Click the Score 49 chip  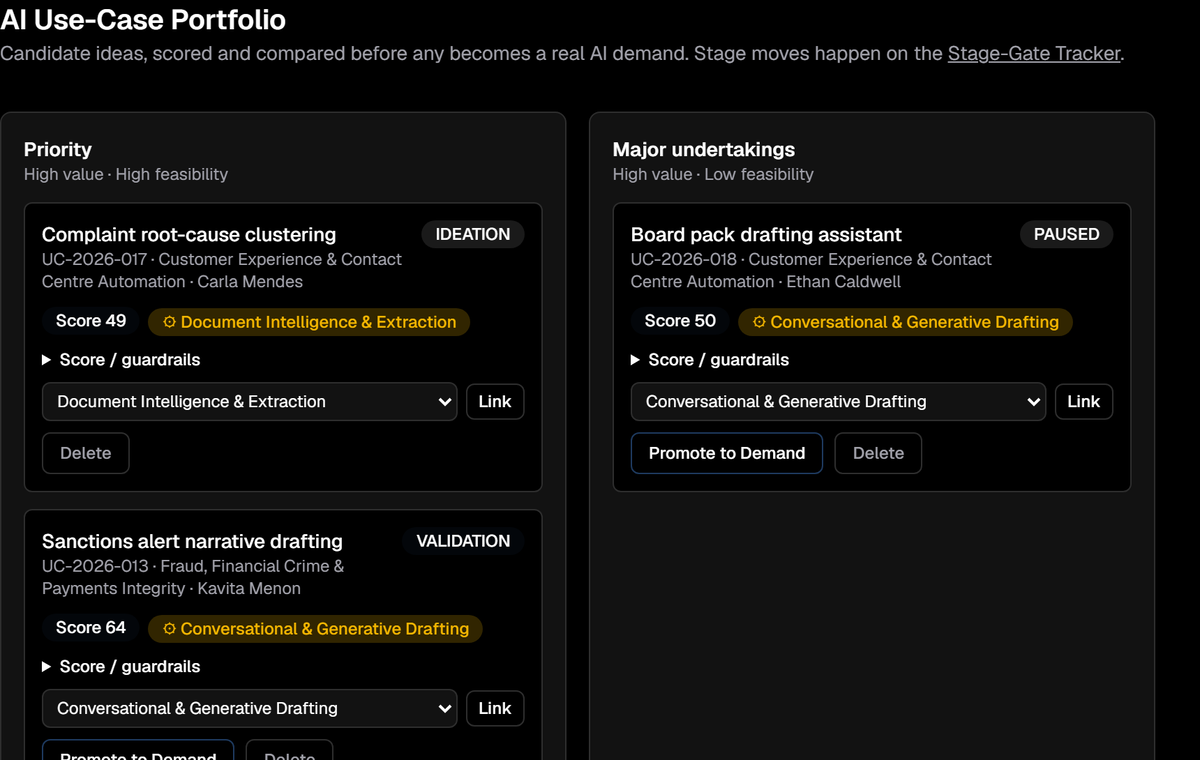[91, 321]
